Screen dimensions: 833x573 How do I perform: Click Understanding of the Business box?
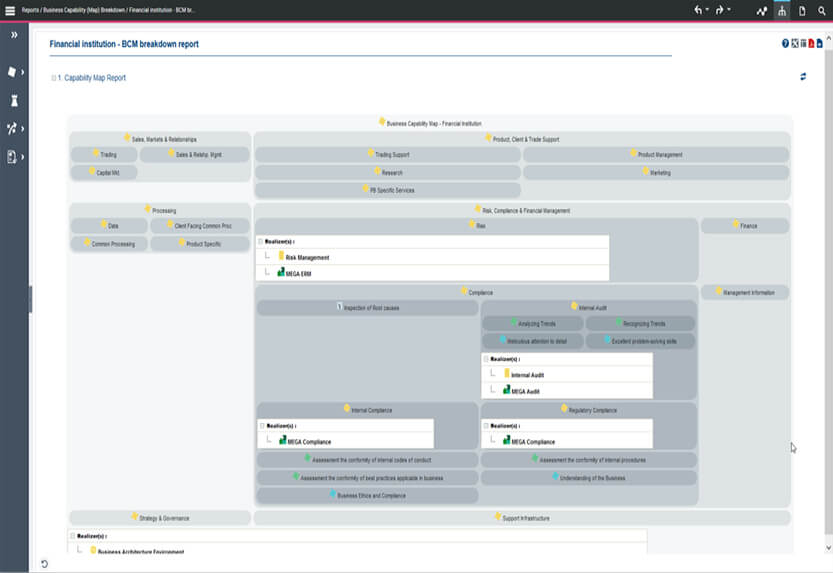pyautogui.click(x=589, y=478)
